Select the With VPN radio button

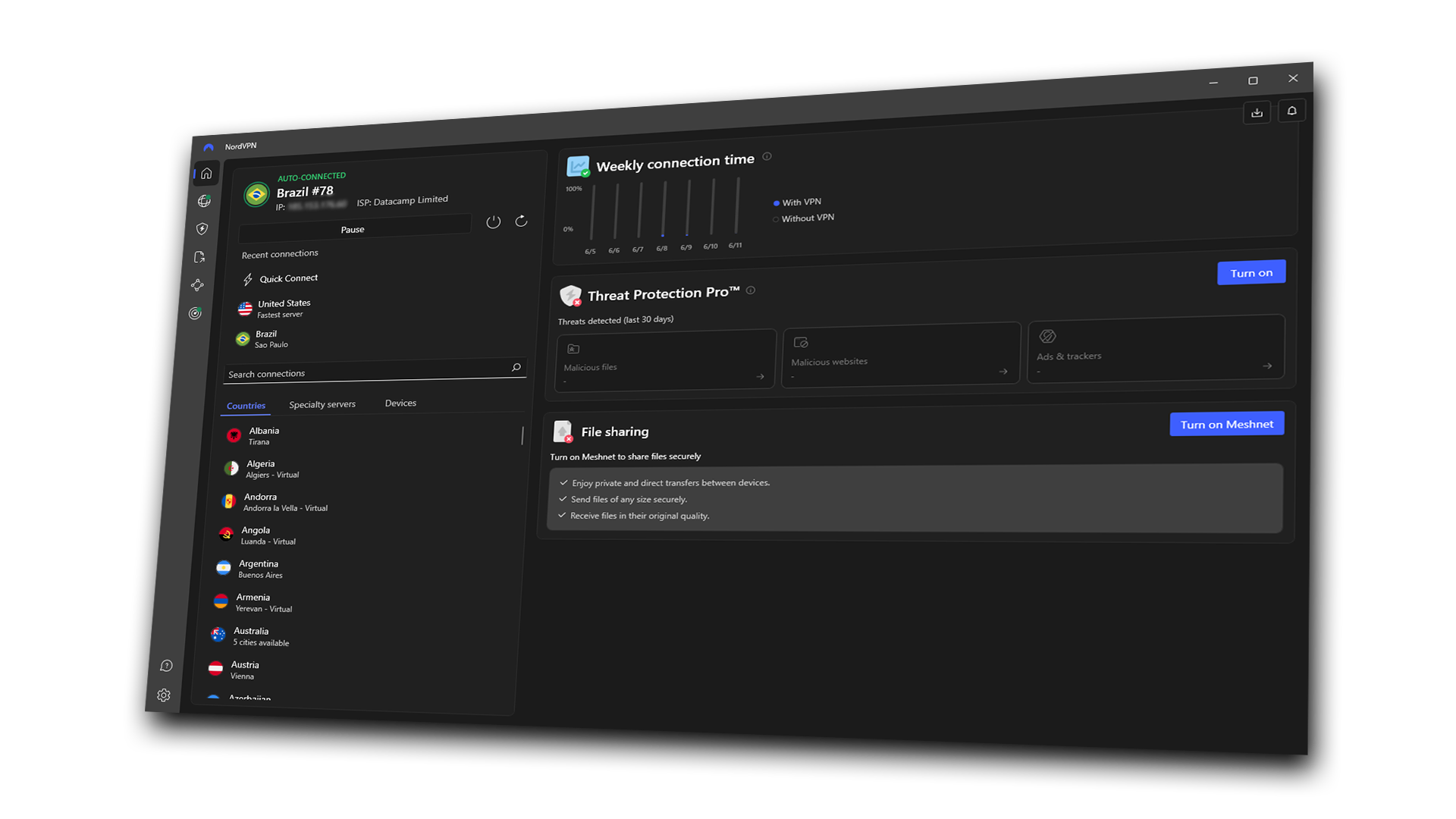776,202
